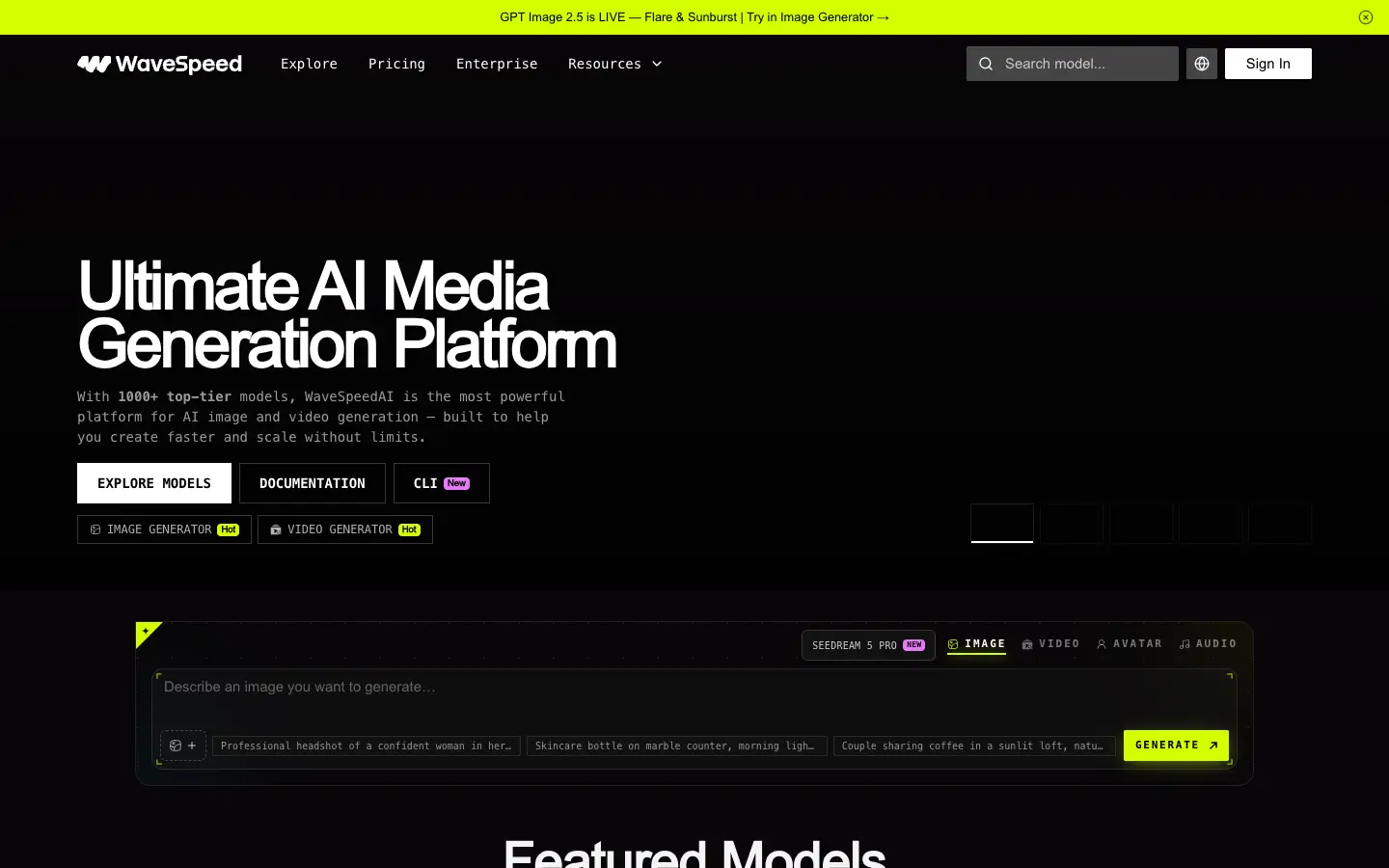Select the Skincare bottle prompt suggestion

click(x=677, y=746)
